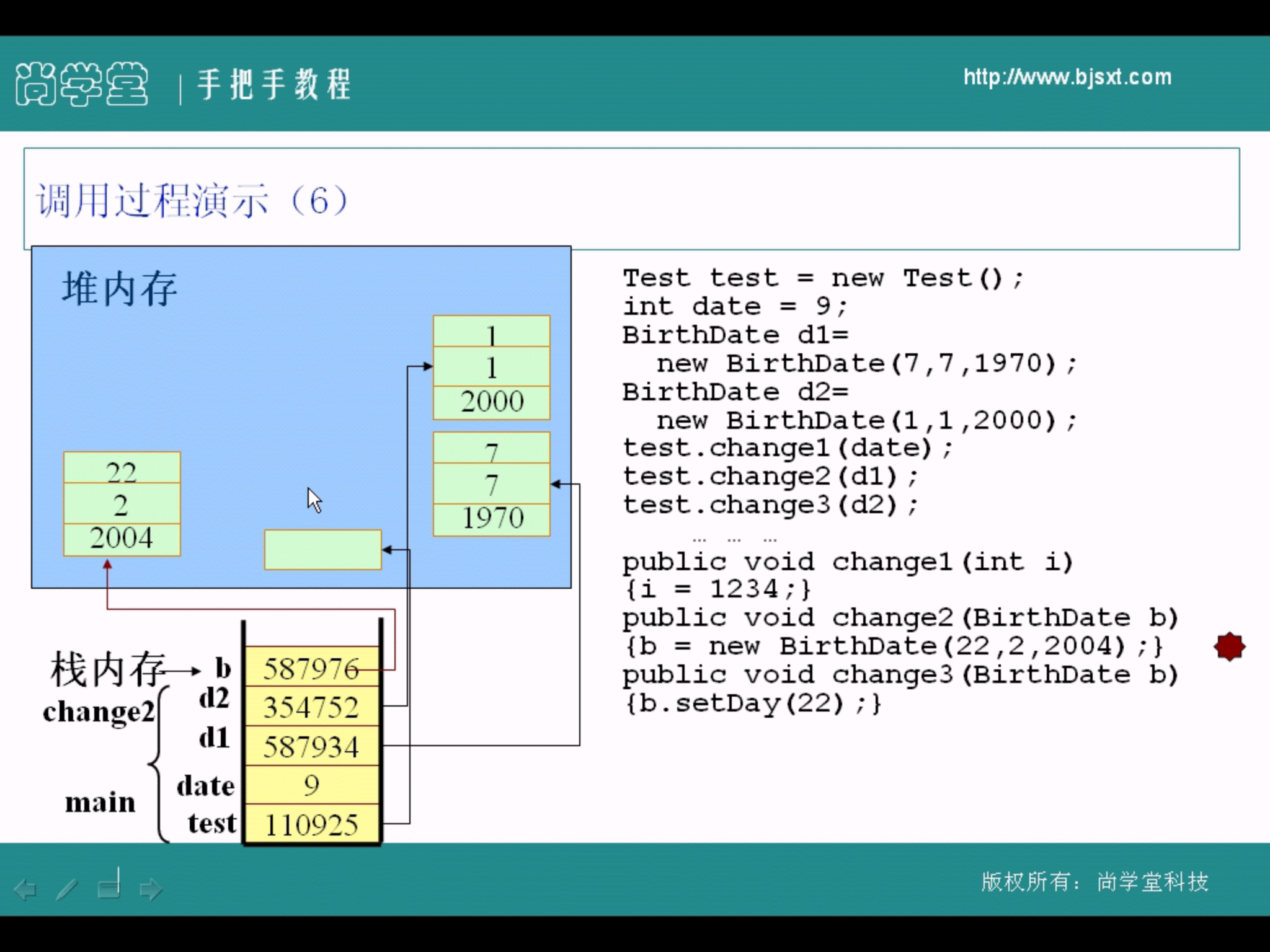The image size is (1270, 952).
Task: Click the empty green Test object box
Action: (322, 549)
